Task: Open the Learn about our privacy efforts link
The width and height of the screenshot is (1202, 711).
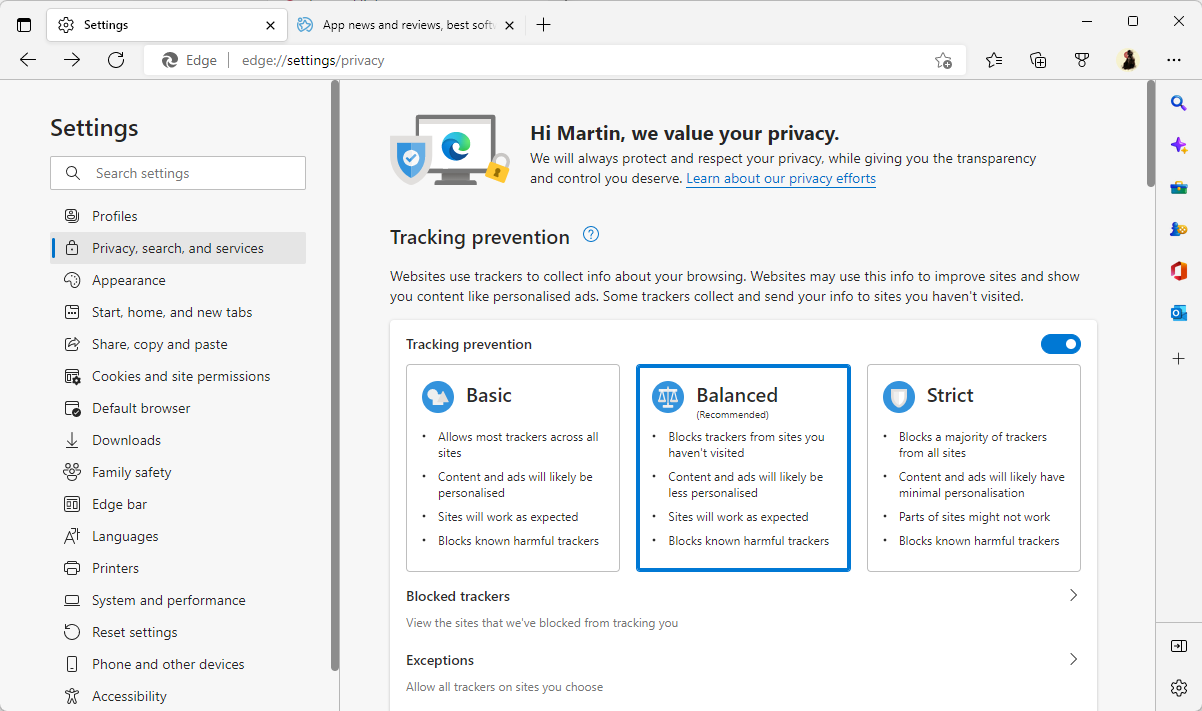Action: pyautogui.click(x=780, y=178)
